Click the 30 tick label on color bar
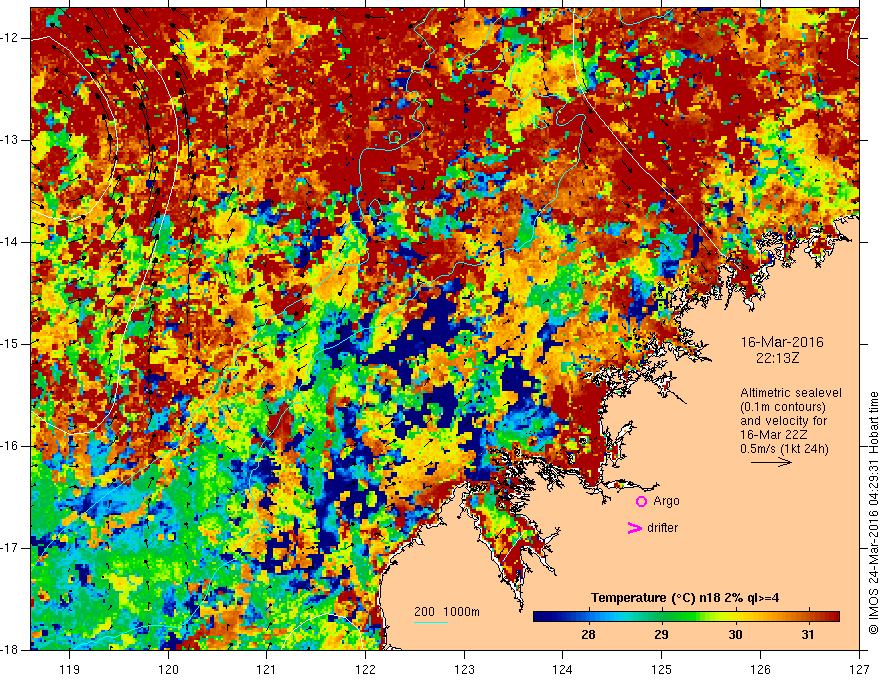 point(735,635)
